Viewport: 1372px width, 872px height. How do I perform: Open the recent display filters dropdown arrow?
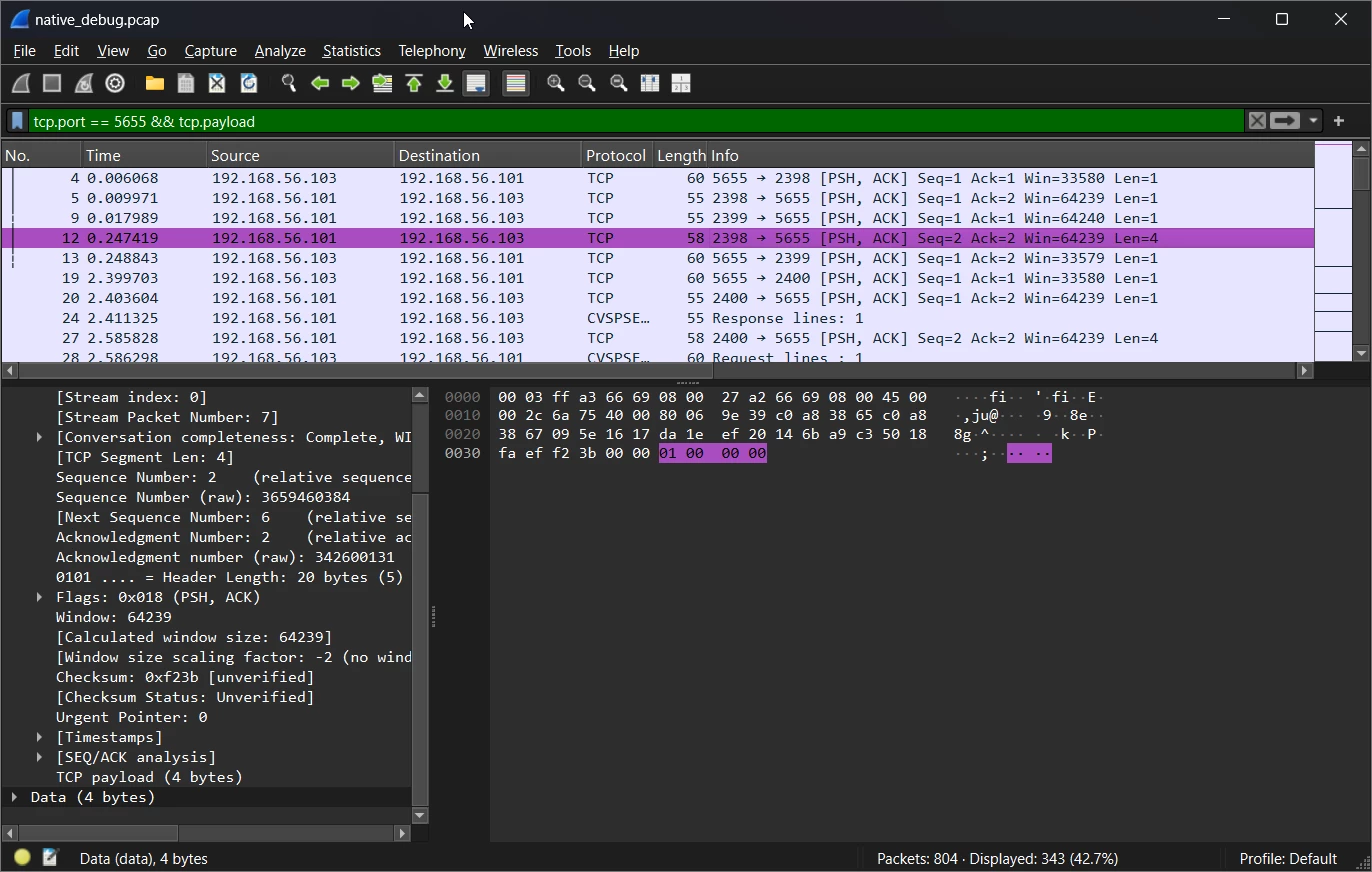[1313, 121]
